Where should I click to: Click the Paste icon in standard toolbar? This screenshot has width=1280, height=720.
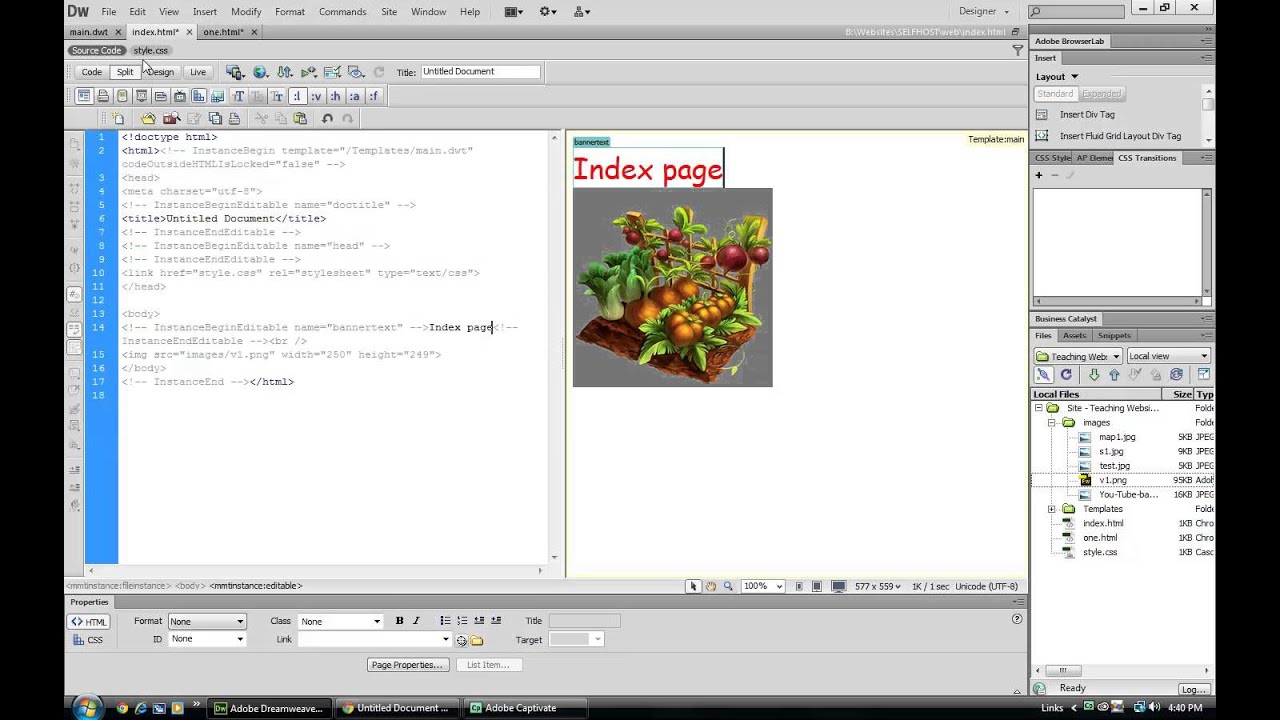point(300,118)
